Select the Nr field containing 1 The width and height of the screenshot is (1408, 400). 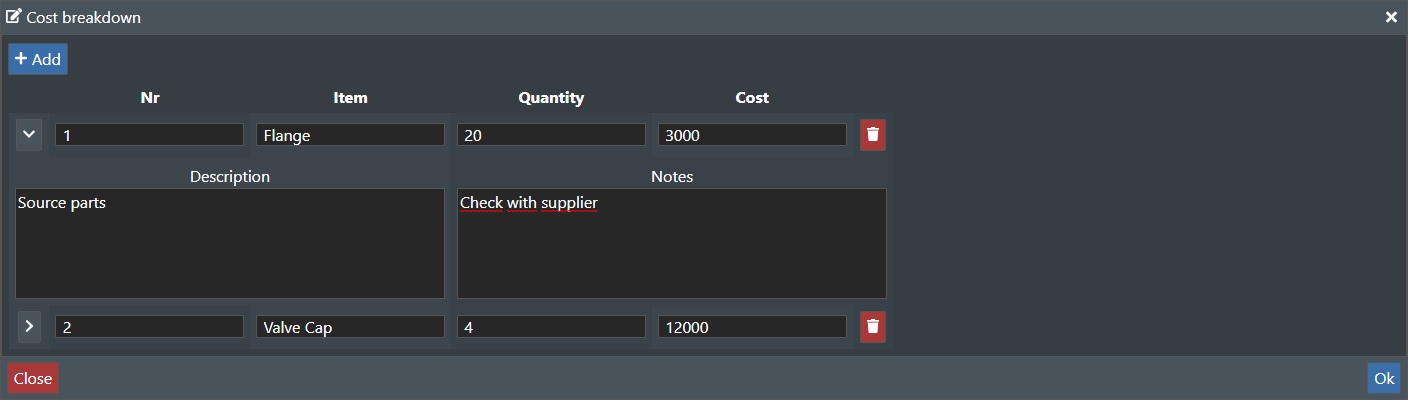pos(149,135)
